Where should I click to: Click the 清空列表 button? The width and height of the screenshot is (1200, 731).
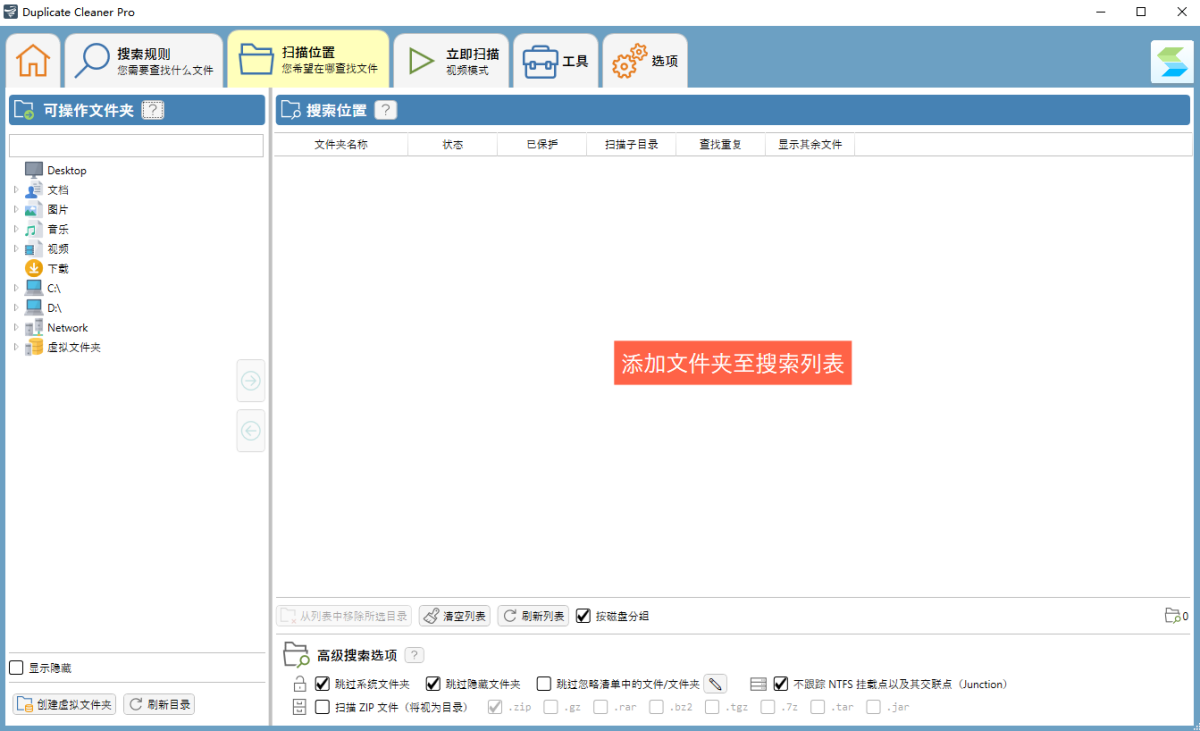(454, 616)
